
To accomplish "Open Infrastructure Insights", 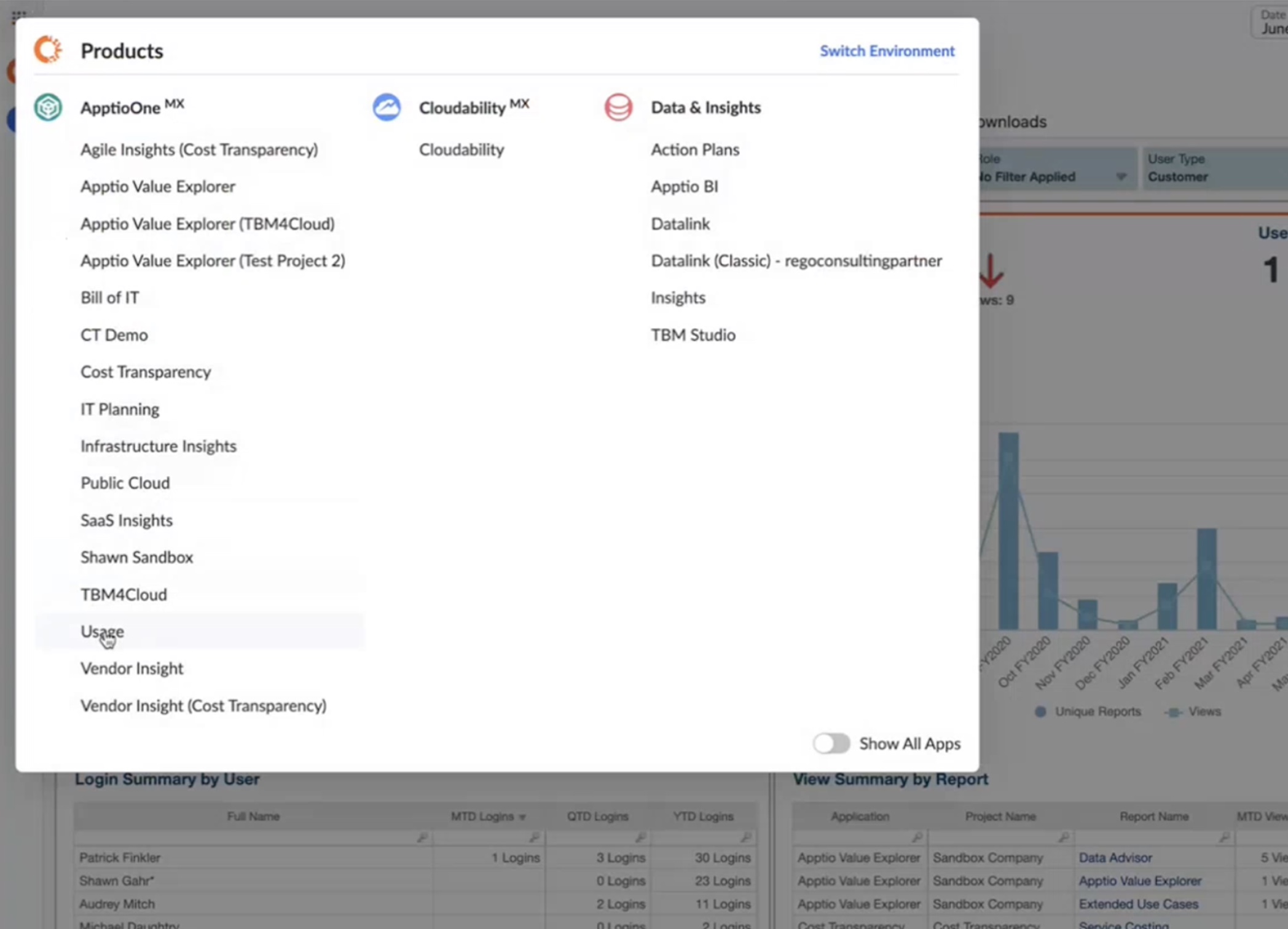I will (159, 446).
